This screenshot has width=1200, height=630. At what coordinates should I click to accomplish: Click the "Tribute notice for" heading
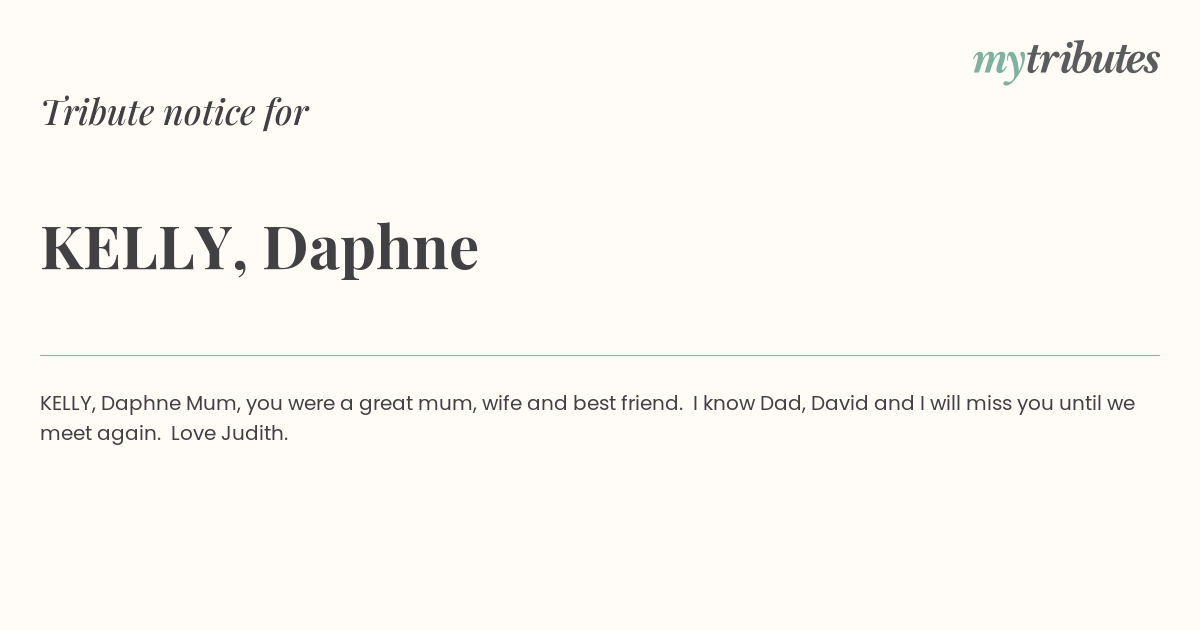[x=174, y=112]
